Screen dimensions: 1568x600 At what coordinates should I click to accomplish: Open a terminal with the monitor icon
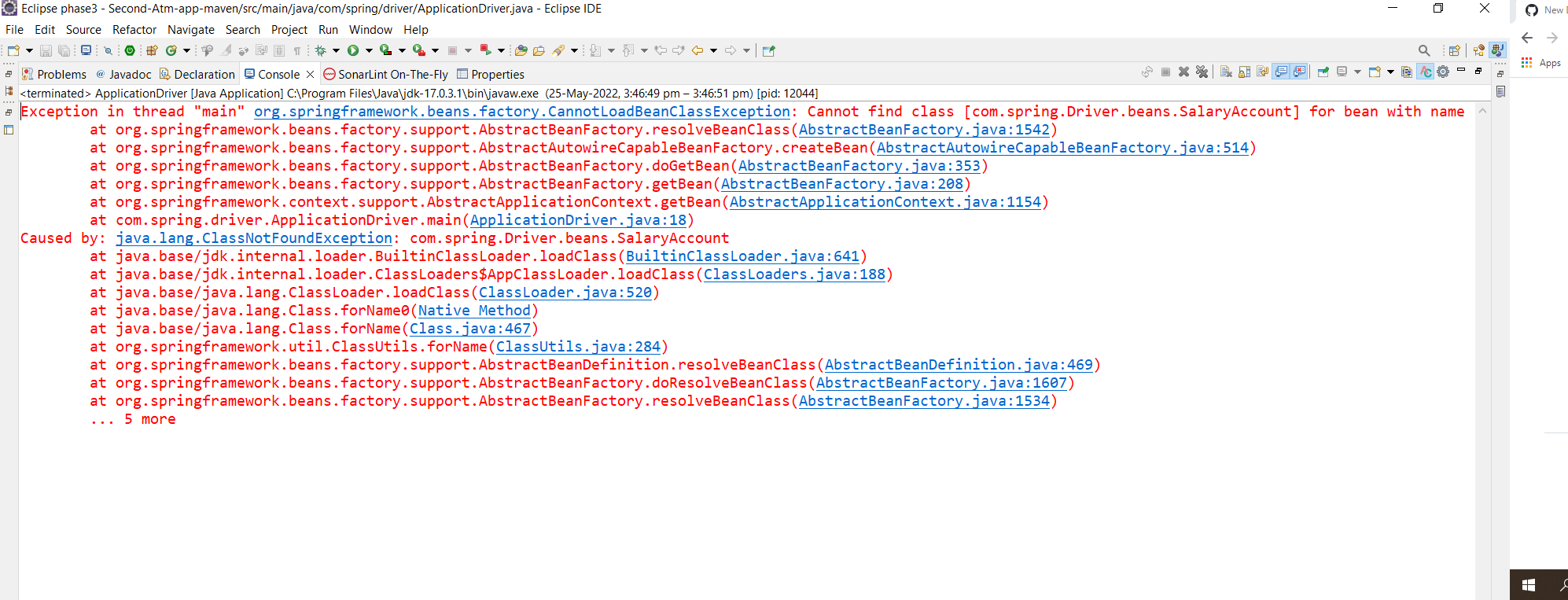[x=86, y=50]
